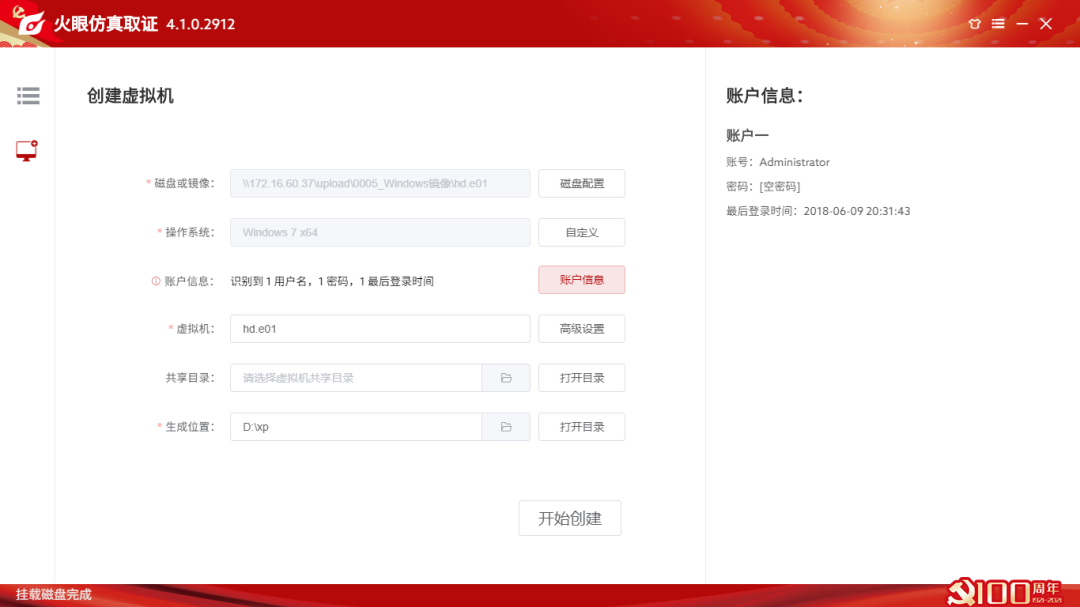Minimize the 火眼仿真取证 window
This screenshot has width=1080, height=607.
pyautogui.click(x=1022, y=24)
